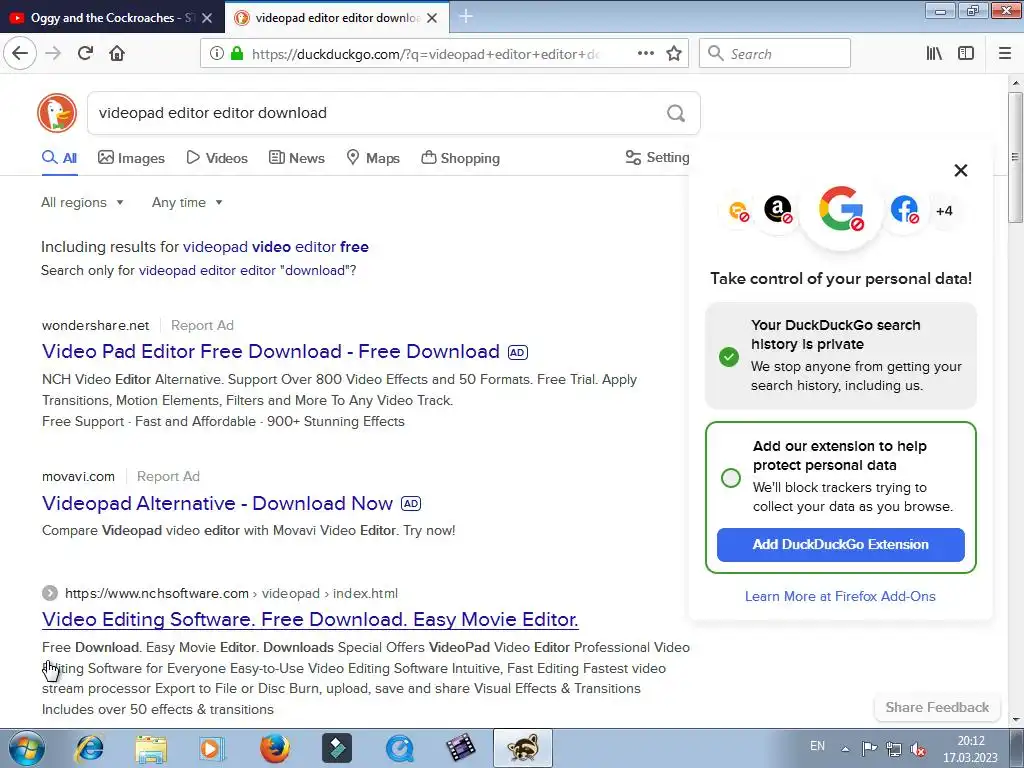Click the EN language indicator
This screenshot has height=768, width=1024.
(x=817, y=746)
